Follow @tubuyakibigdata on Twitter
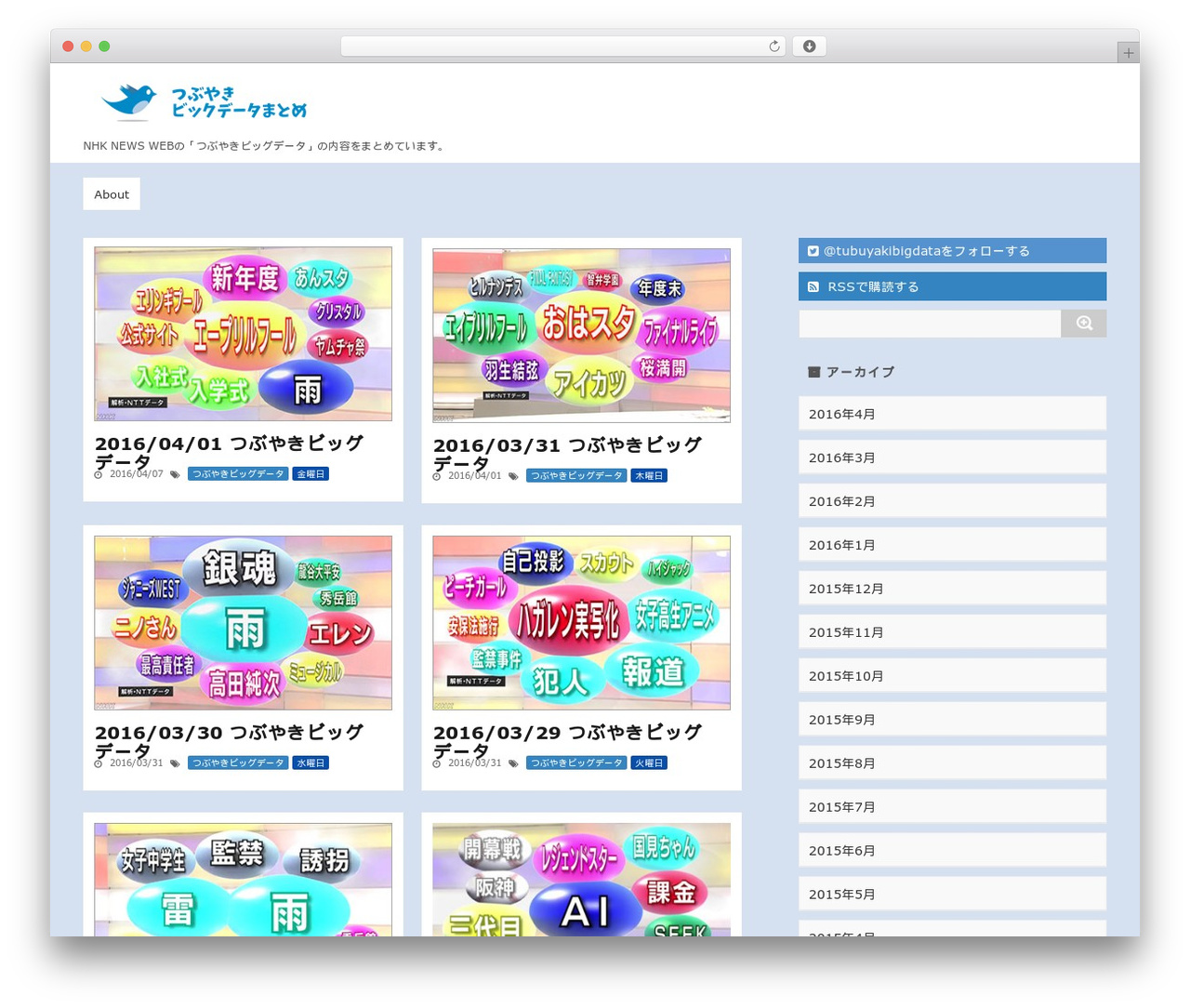The height and width of the screenshot is (1008, 1190). pyautogui.click(x=952, y=251)
